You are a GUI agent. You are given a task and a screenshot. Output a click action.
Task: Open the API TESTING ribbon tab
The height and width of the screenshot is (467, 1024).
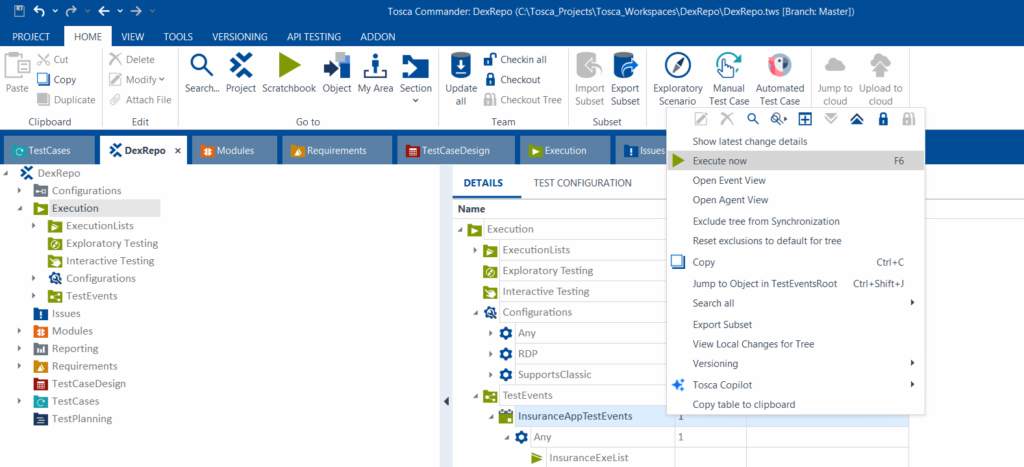[x=315, y=37]
